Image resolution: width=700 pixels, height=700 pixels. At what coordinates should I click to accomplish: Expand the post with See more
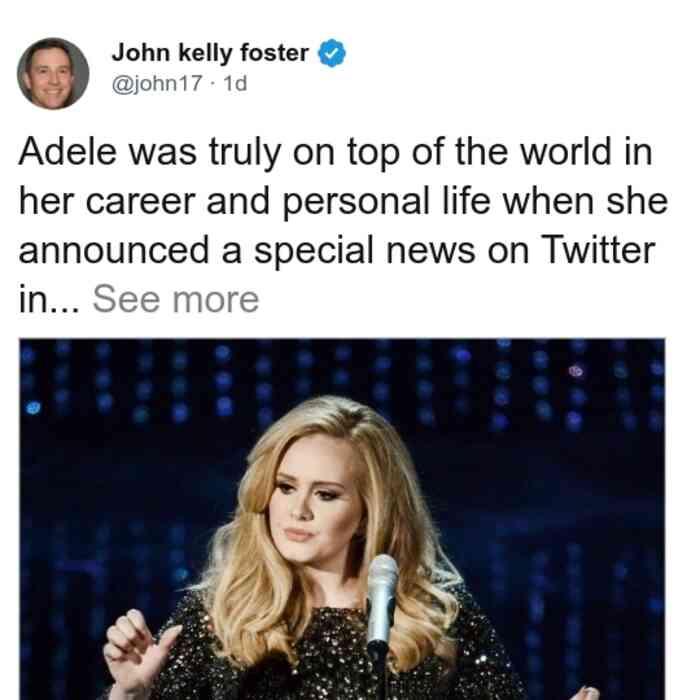click(x=175, y=299)
